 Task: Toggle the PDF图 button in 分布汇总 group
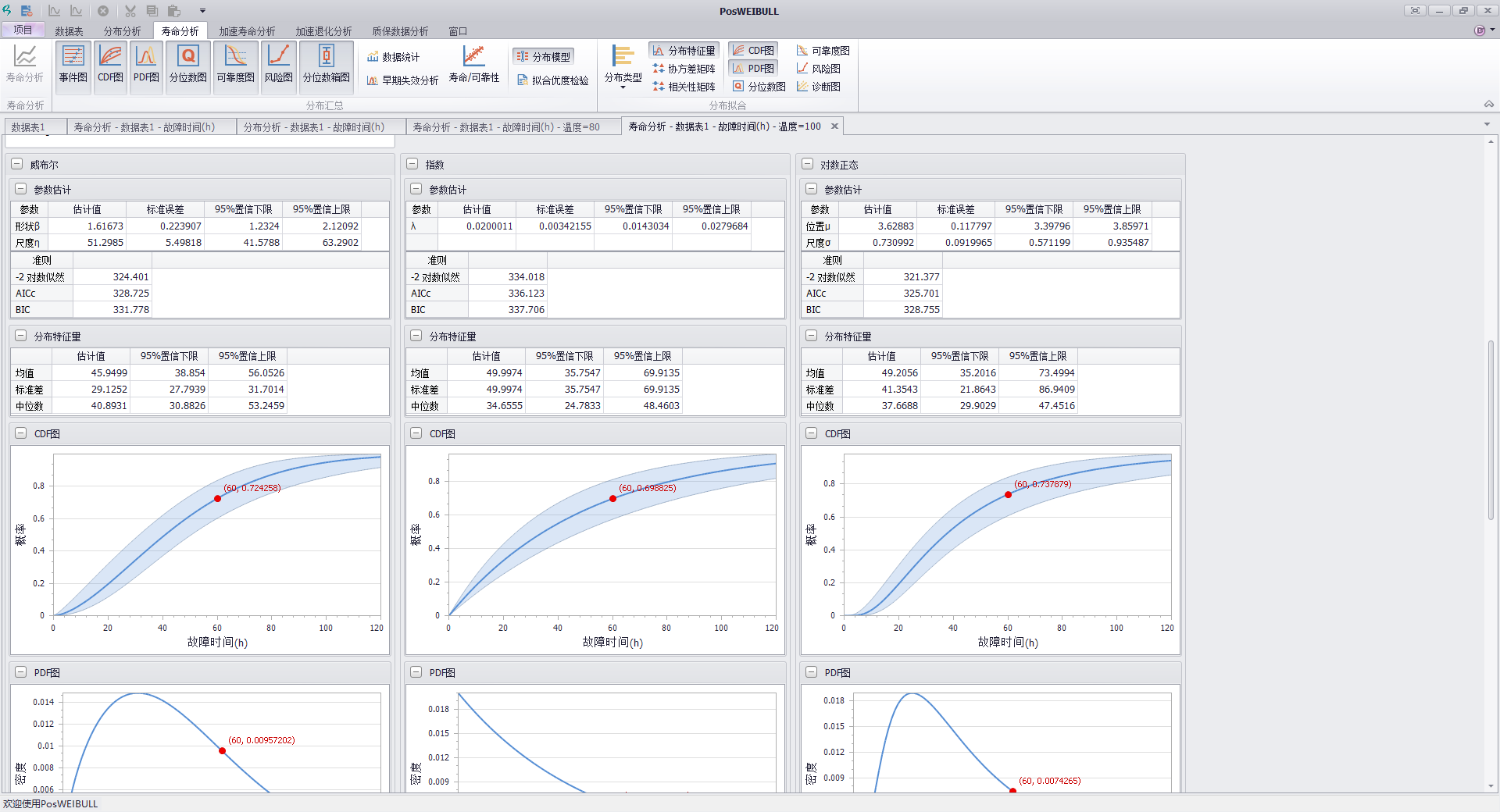tap(146, 67)
